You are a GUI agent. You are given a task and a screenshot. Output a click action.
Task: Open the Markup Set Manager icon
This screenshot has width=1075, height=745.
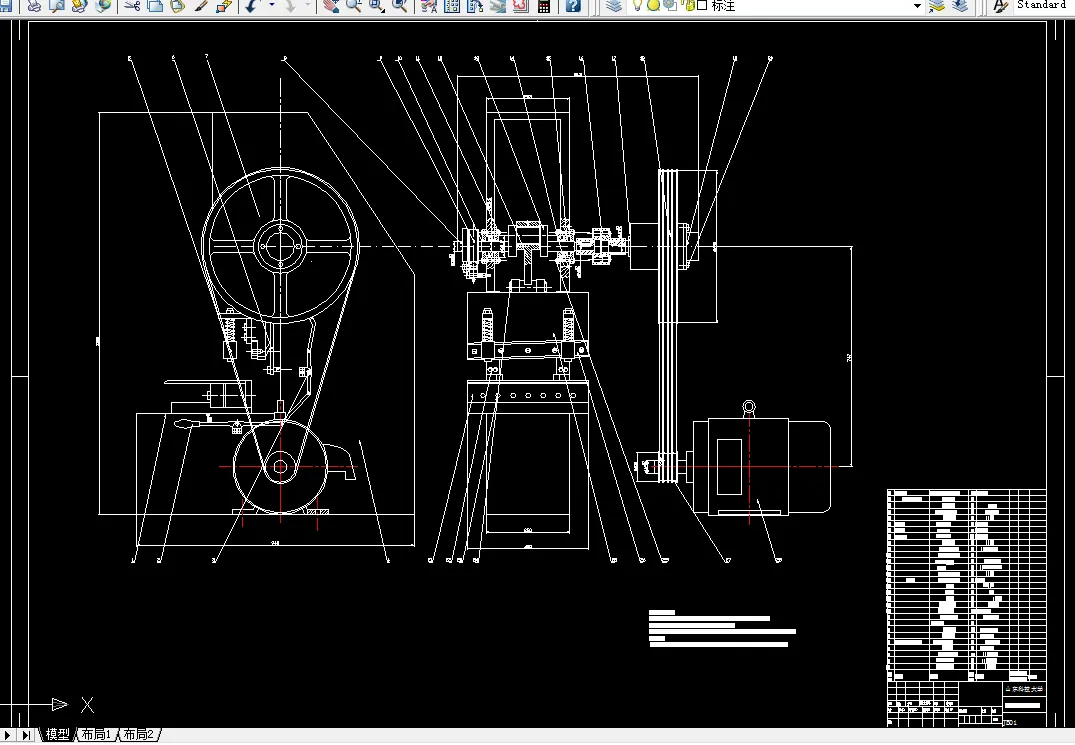tap(520, 5)
